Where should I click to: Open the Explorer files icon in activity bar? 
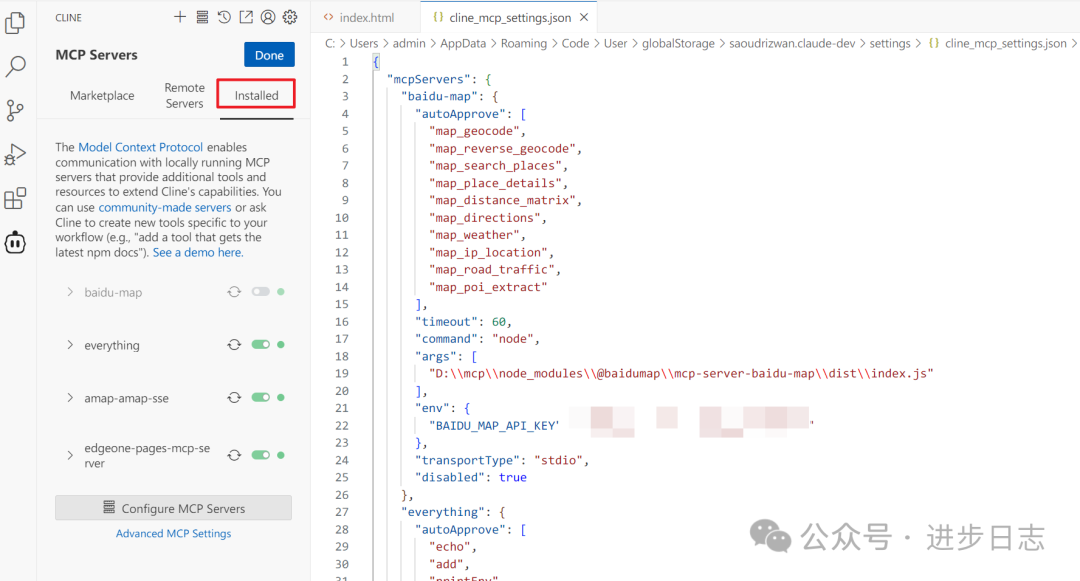click(x=15, y=23)
